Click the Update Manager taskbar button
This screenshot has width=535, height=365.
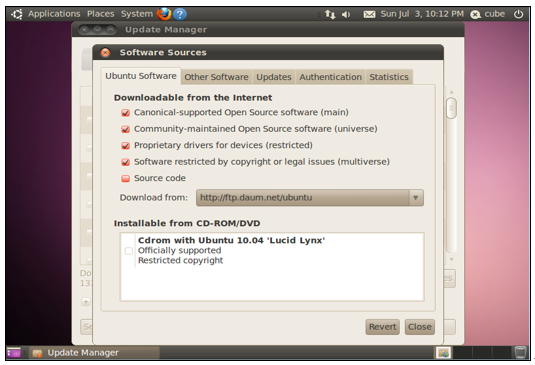coord(94,353)
